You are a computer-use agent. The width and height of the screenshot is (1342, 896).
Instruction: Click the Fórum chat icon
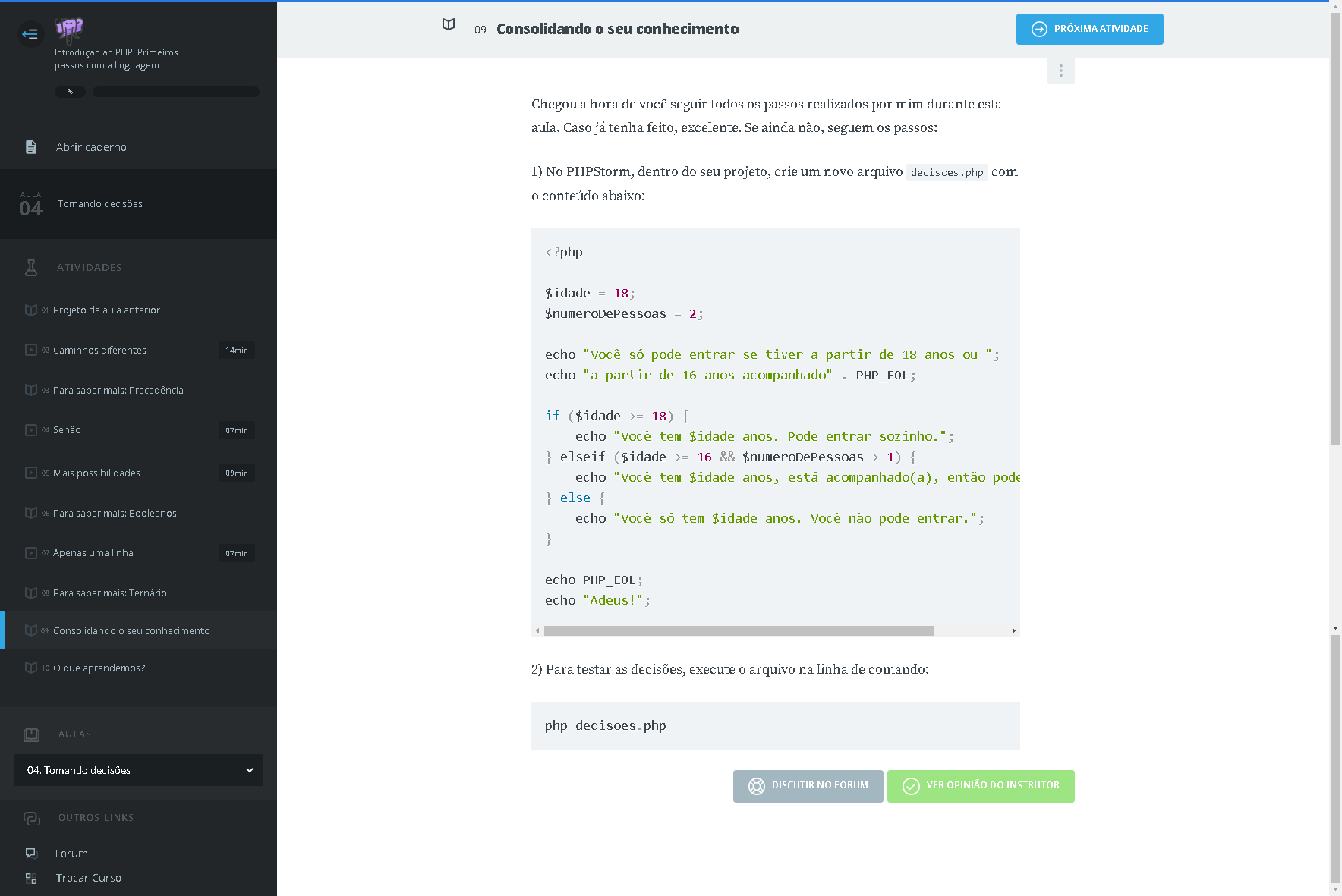coord(31,854)
